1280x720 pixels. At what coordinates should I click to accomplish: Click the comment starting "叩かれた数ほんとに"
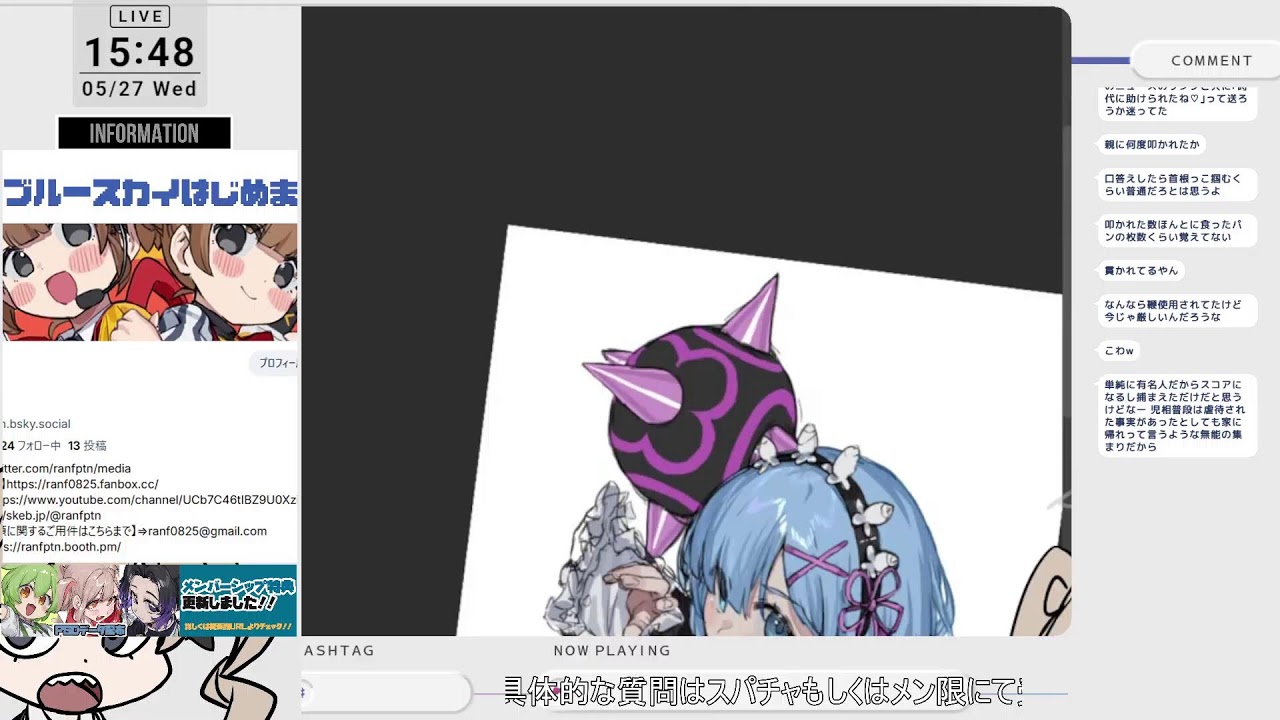click(1176, 231)
